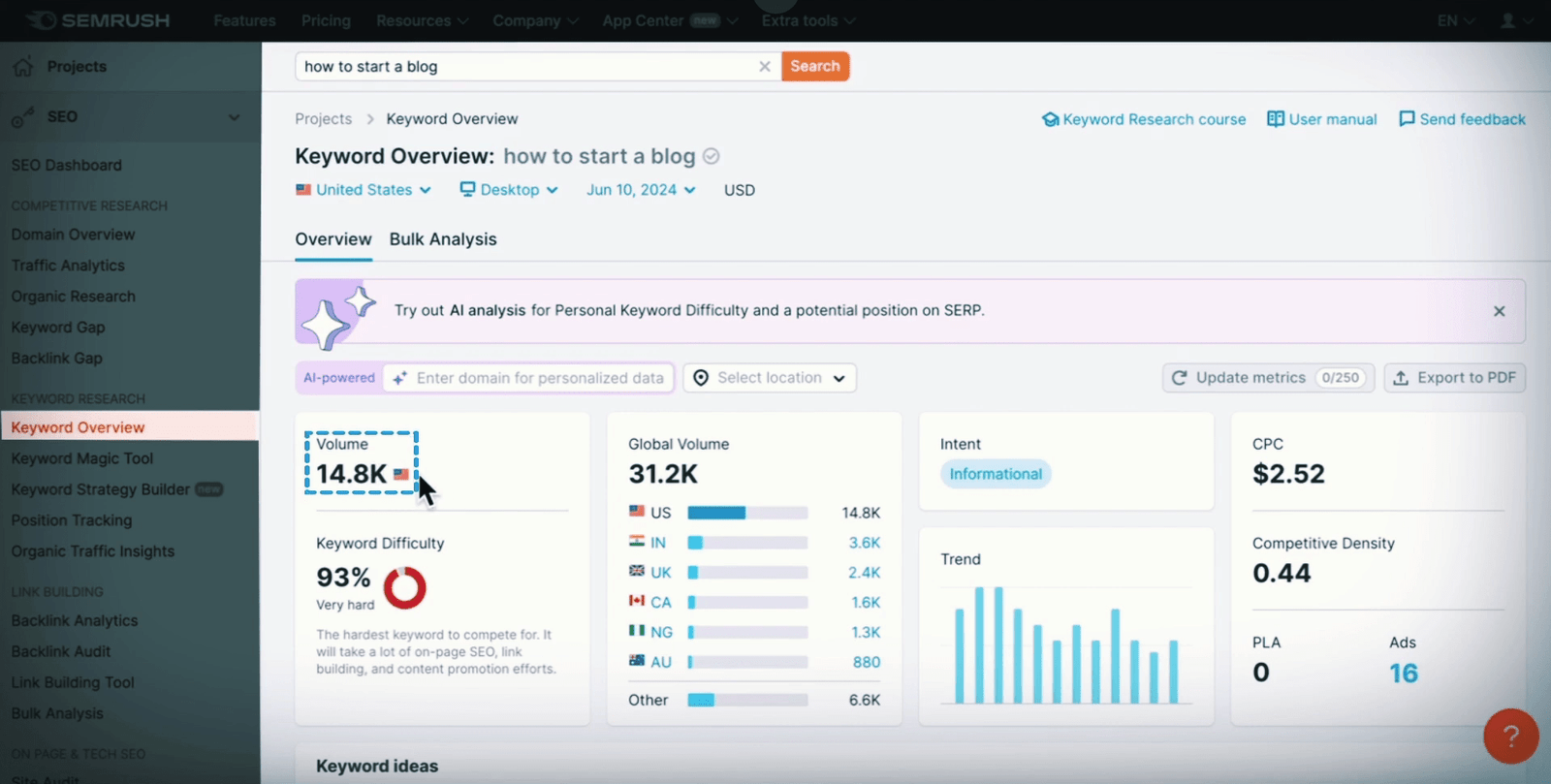Click the India flag in Global Volume
Viewport: 1551px width, 784px height.
[637, 542]
